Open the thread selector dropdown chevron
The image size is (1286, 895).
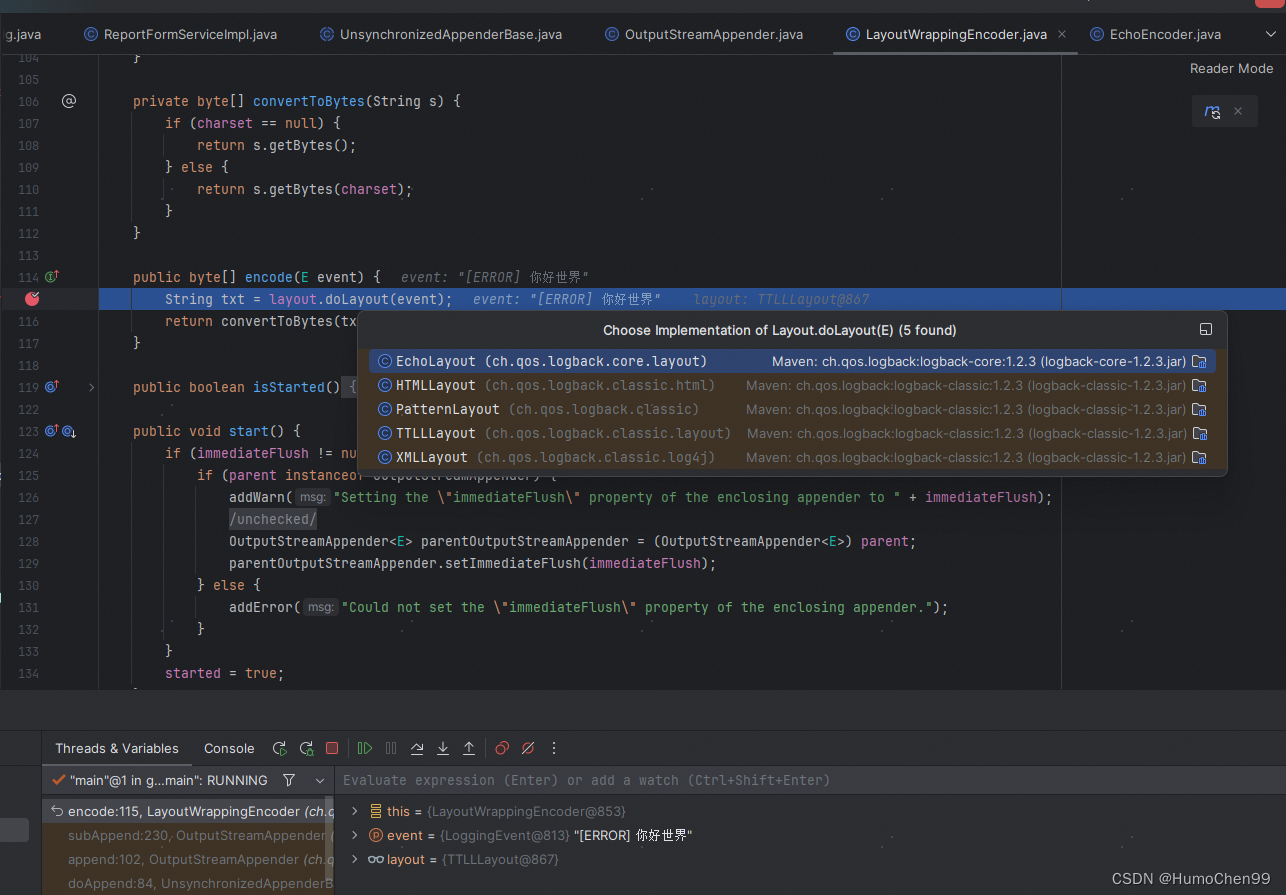pos(320,780)
